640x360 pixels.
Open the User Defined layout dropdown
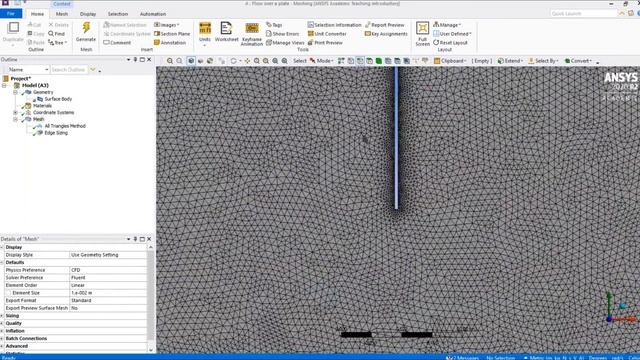tap(452, 34)
